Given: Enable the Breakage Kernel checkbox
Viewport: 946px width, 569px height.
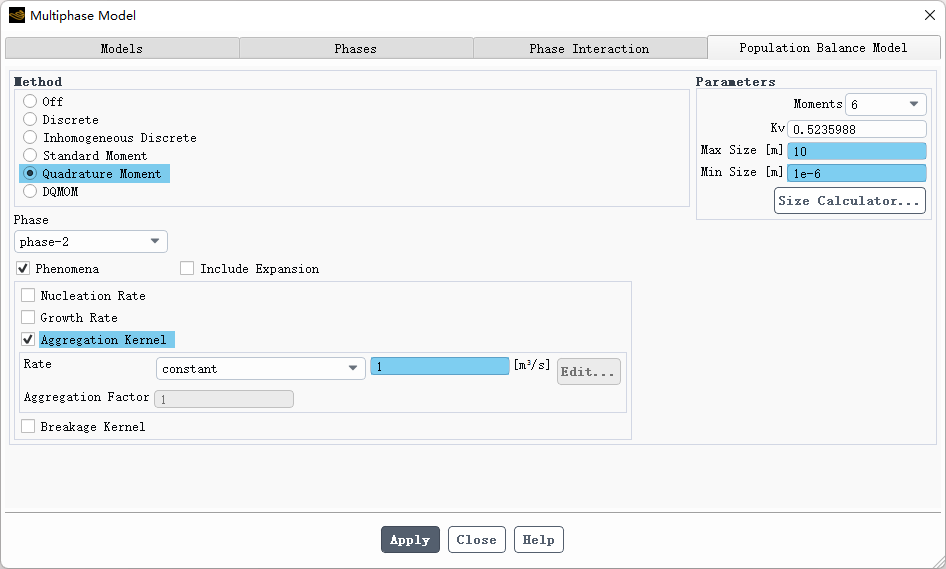Looking at the screenshot, I should [x=28, y=427].
